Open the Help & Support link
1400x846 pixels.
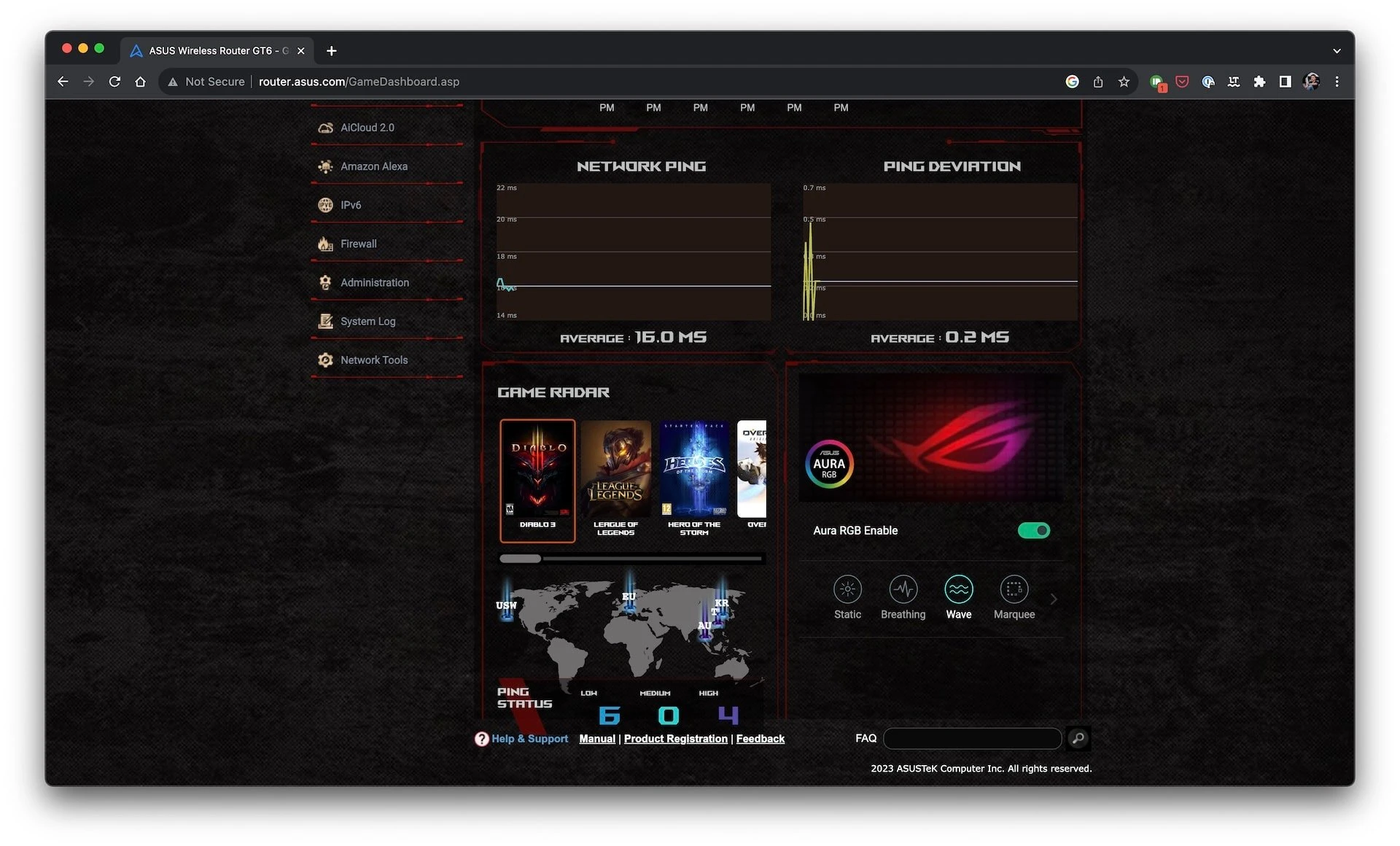(x=529, y=739)
